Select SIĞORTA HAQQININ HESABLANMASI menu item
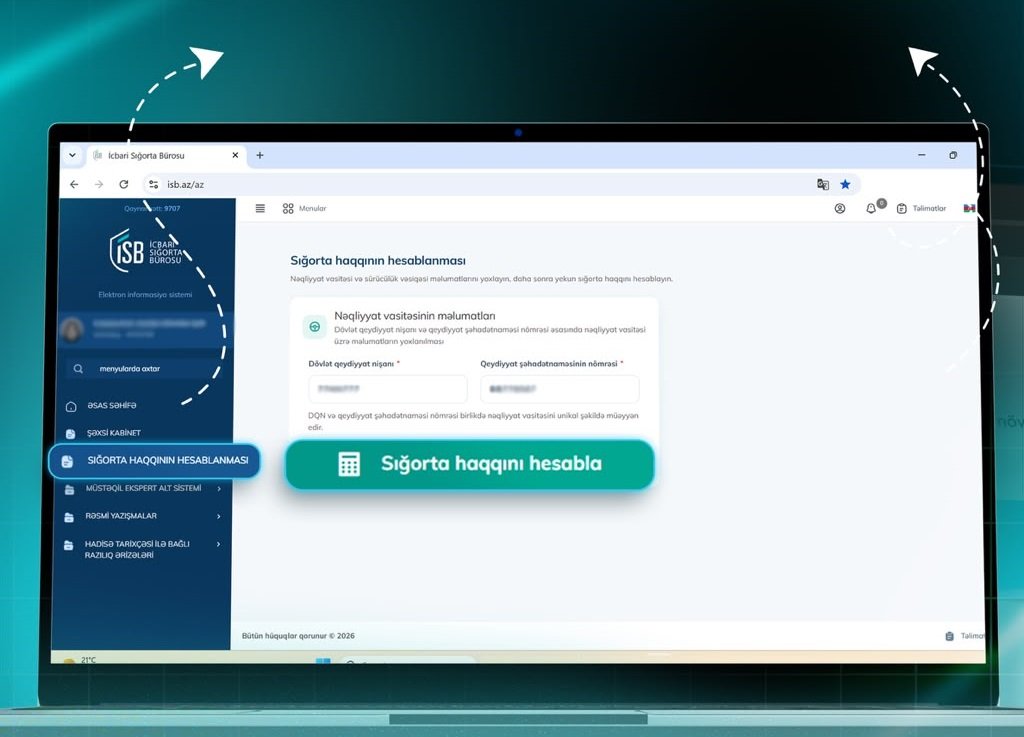Viewport: 1024px width, 737px height. [154, 461]
